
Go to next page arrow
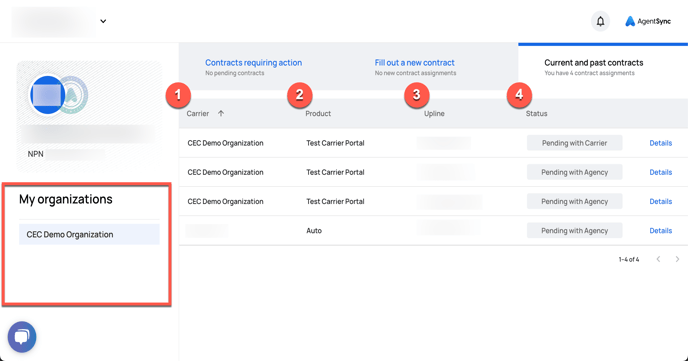coord(677,259)
